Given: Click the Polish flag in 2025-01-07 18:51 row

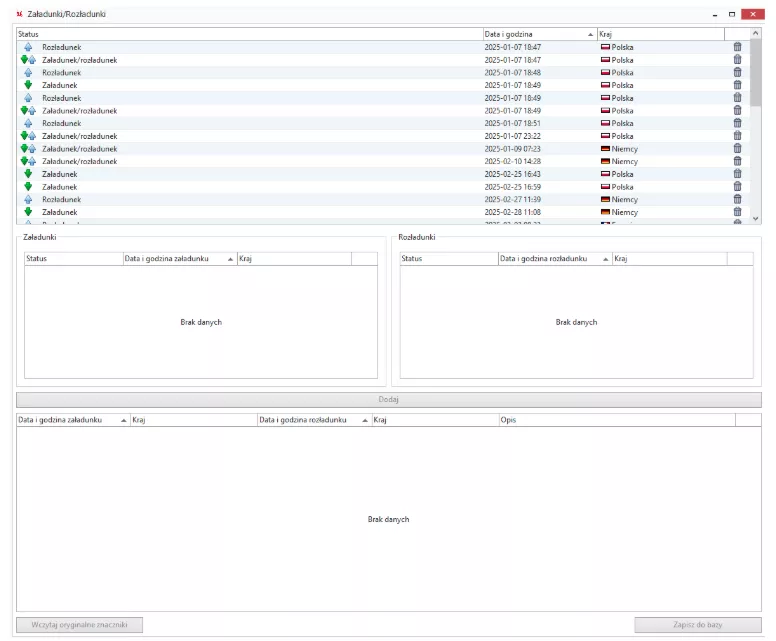Looking at the screenshot, I should coord(605,123).
